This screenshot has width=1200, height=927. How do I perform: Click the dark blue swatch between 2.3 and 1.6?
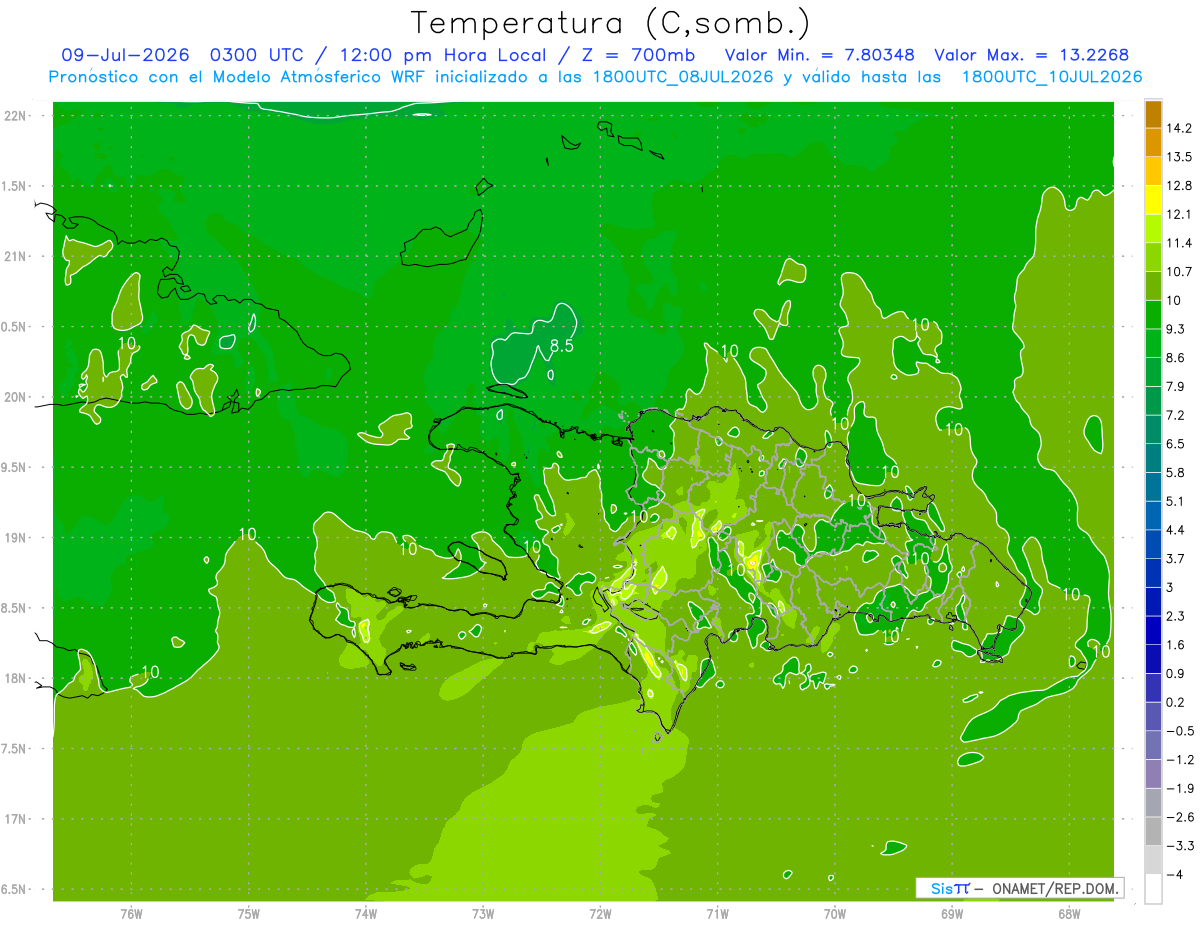coord(1153,630)
